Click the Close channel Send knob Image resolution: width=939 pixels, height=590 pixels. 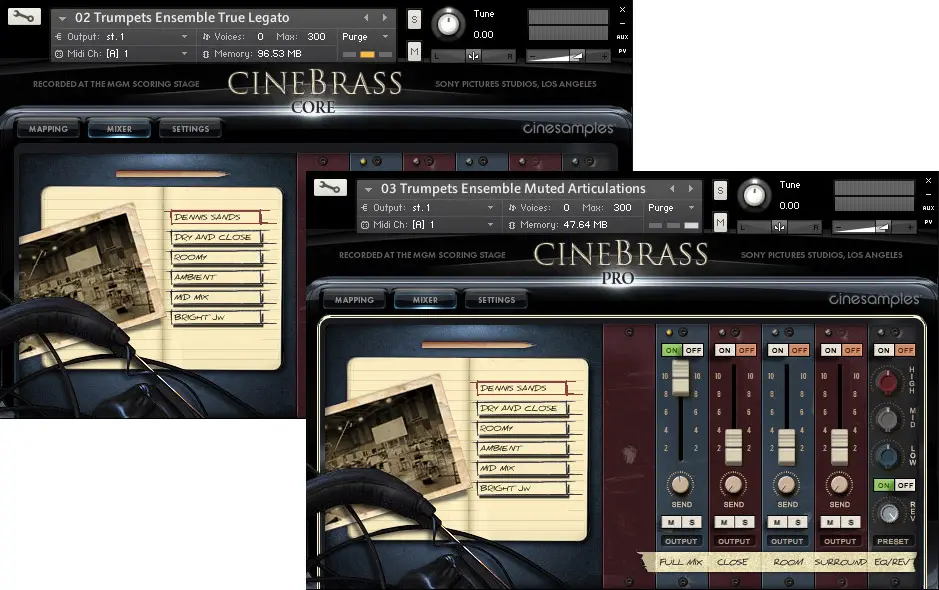pos(733,484)
